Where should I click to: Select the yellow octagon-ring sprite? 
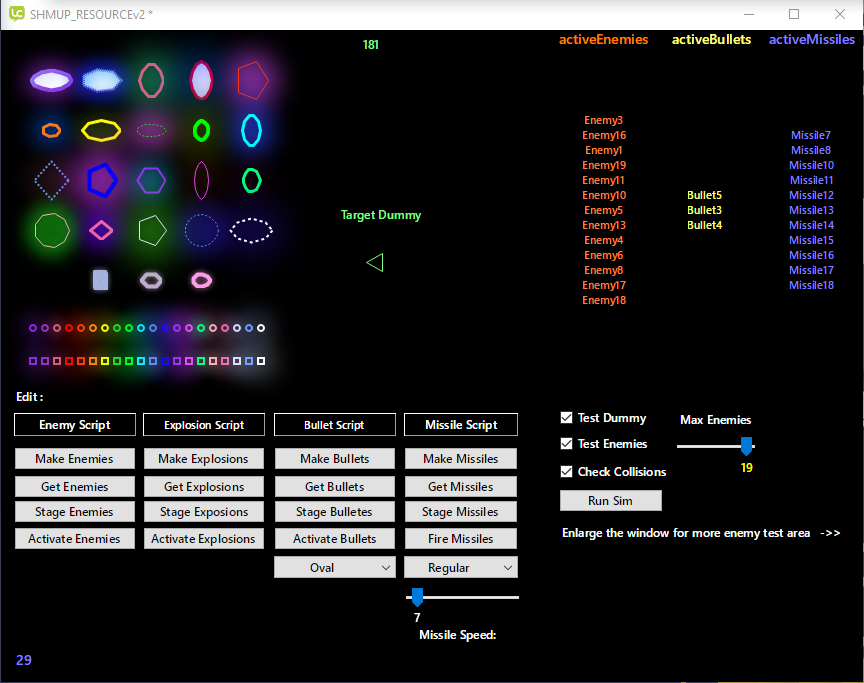coord(101,130)
